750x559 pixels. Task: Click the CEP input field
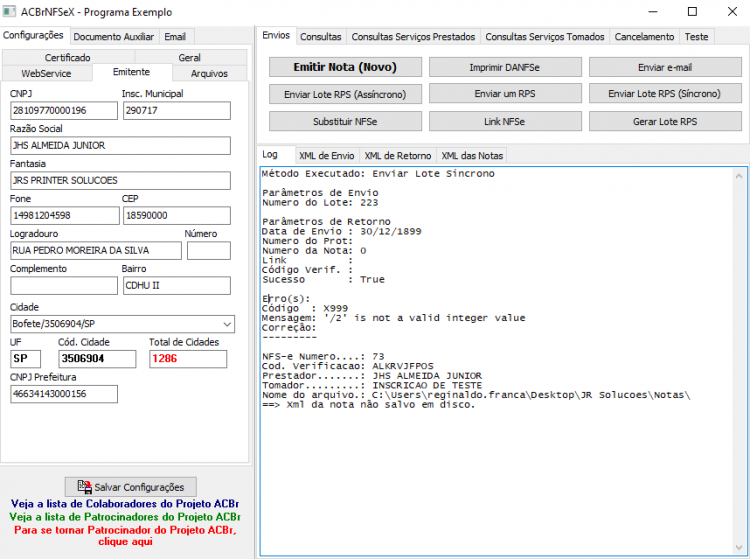176,216
